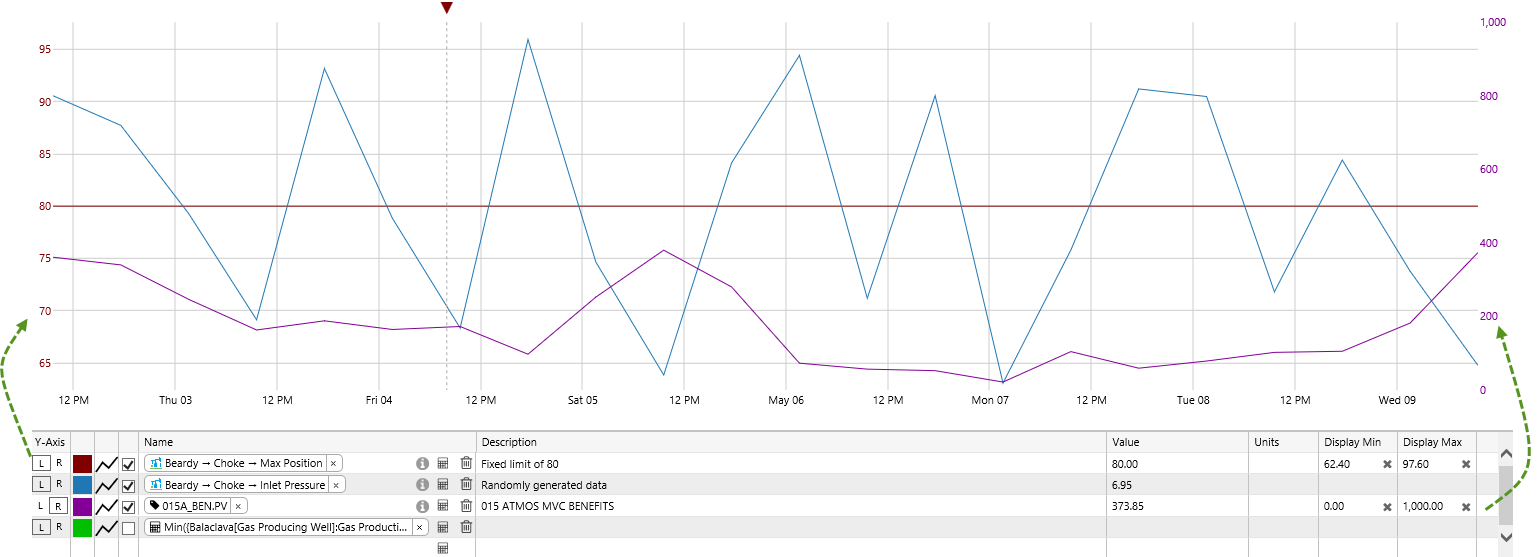Screen dimensions: 1538x557
Task: Click the Units column header
Action: point(1283,442)
